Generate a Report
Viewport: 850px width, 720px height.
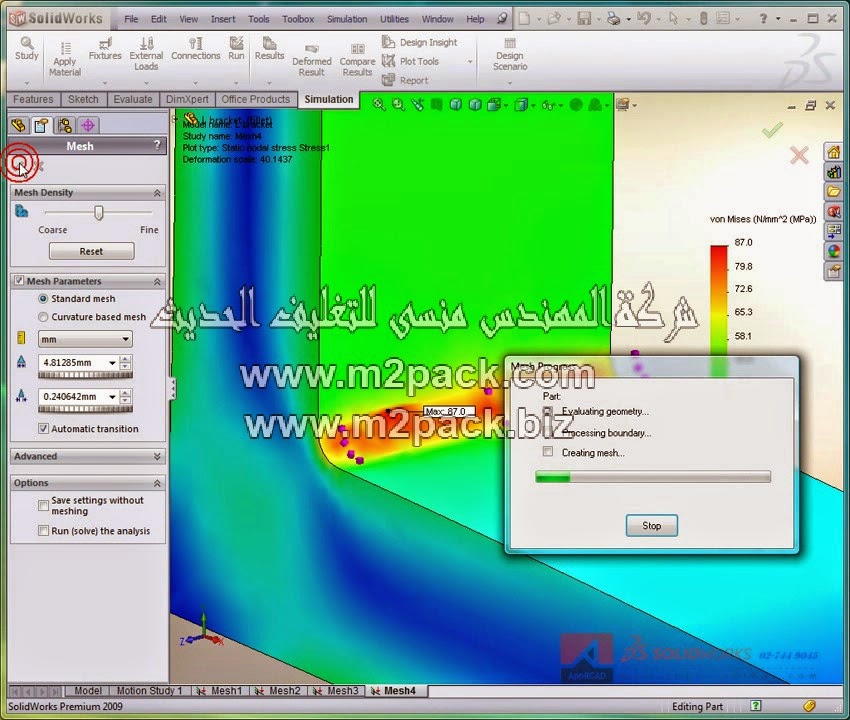(x=405, y=80)
